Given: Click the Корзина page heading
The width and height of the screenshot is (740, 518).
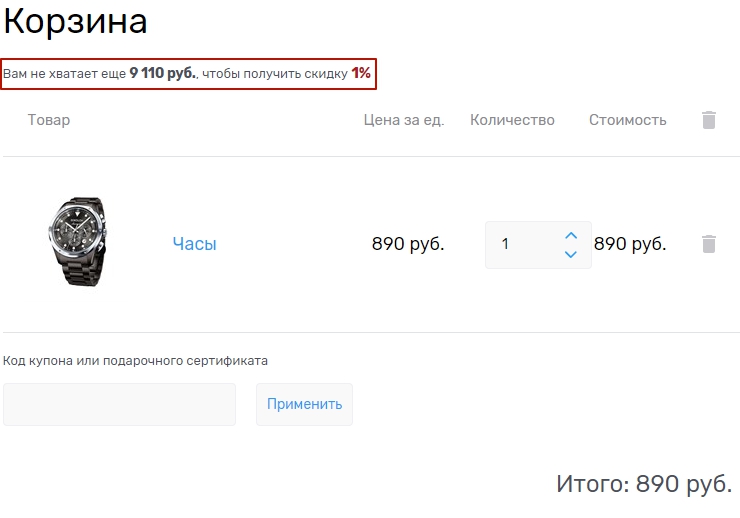Looking at the screenshot, I should point(76,22).
